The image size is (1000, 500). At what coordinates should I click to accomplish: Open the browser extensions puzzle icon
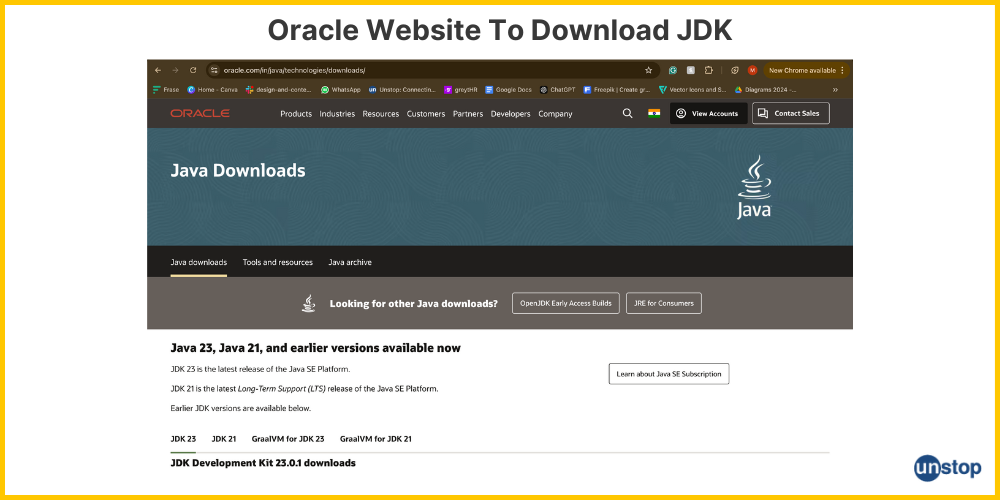coord(708,70)
